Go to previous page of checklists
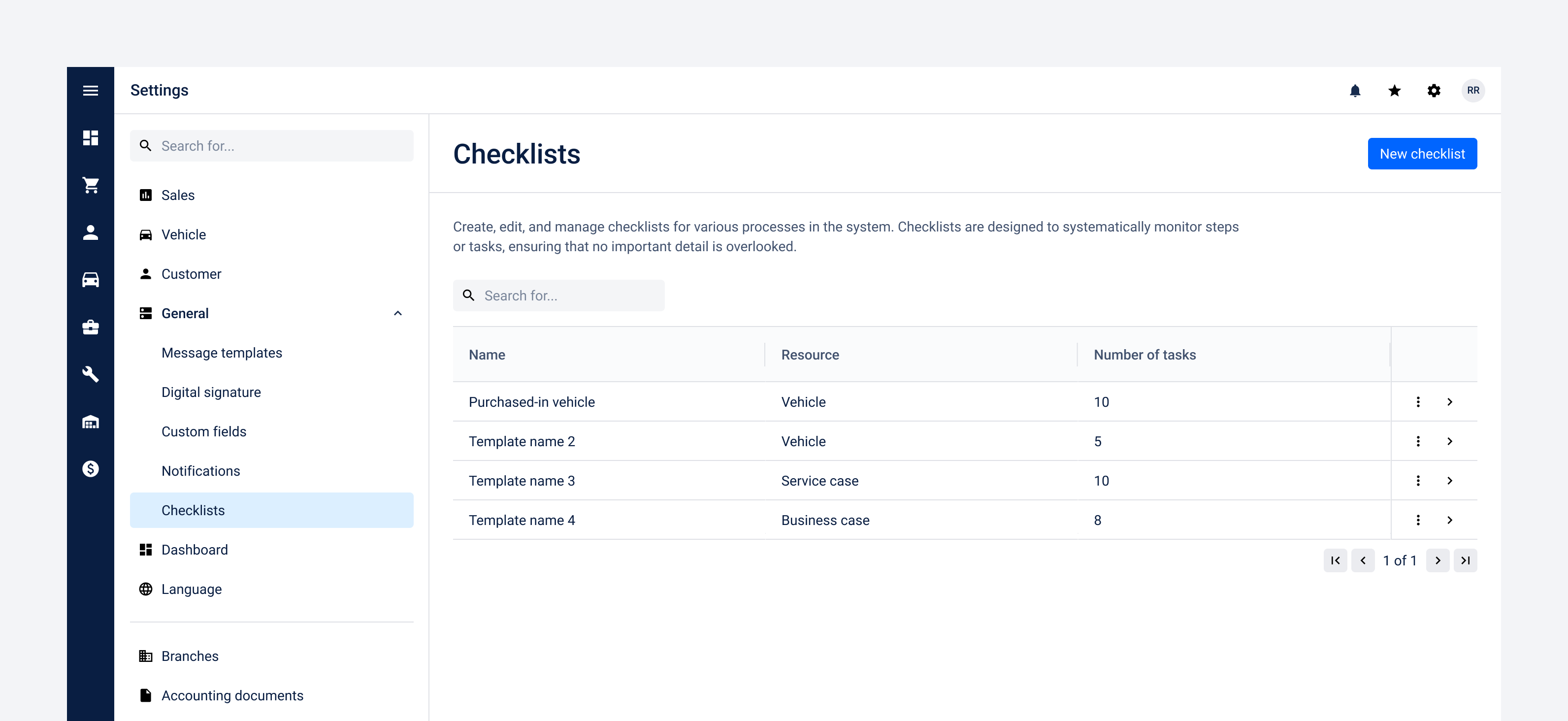 (x=1363, y=560)
